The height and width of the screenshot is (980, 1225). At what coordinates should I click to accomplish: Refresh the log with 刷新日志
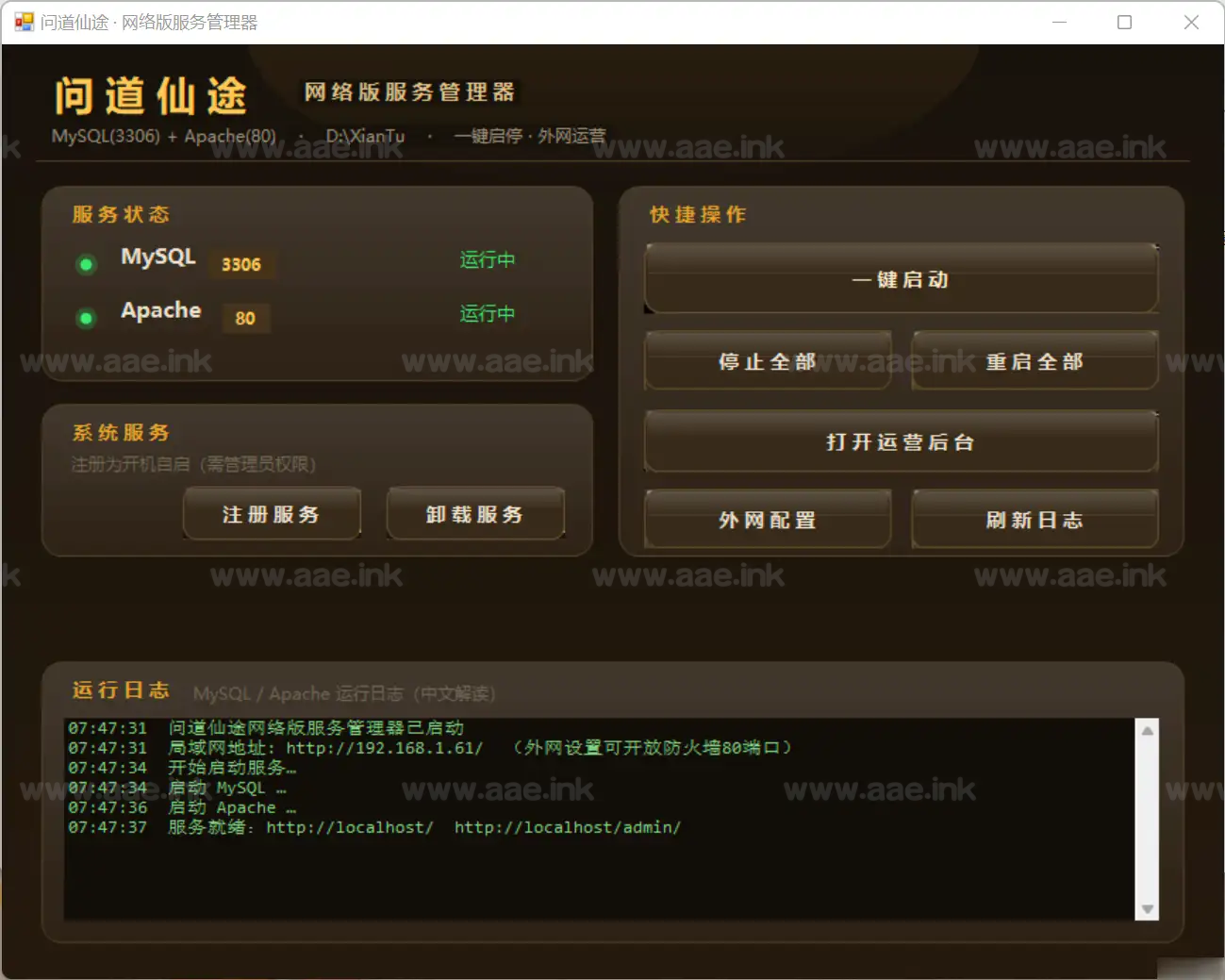tap(1035, 519)
